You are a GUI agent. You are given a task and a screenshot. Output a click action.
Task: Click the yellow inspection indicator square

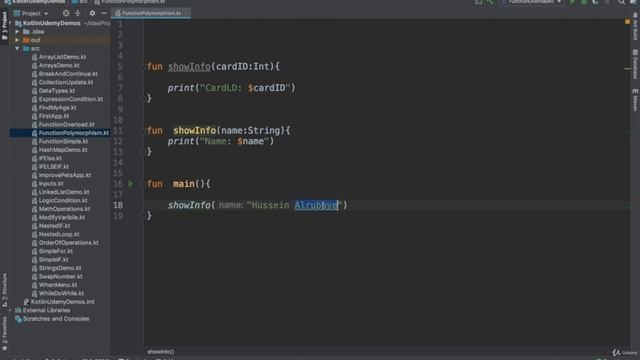pos(627,21)
